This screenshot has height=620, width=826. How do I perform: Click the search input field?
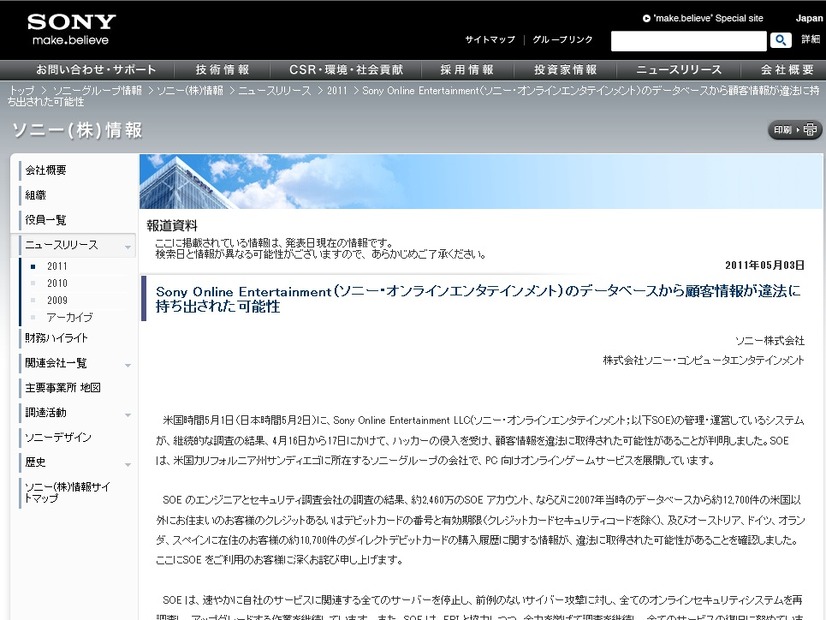coord(689,41)
